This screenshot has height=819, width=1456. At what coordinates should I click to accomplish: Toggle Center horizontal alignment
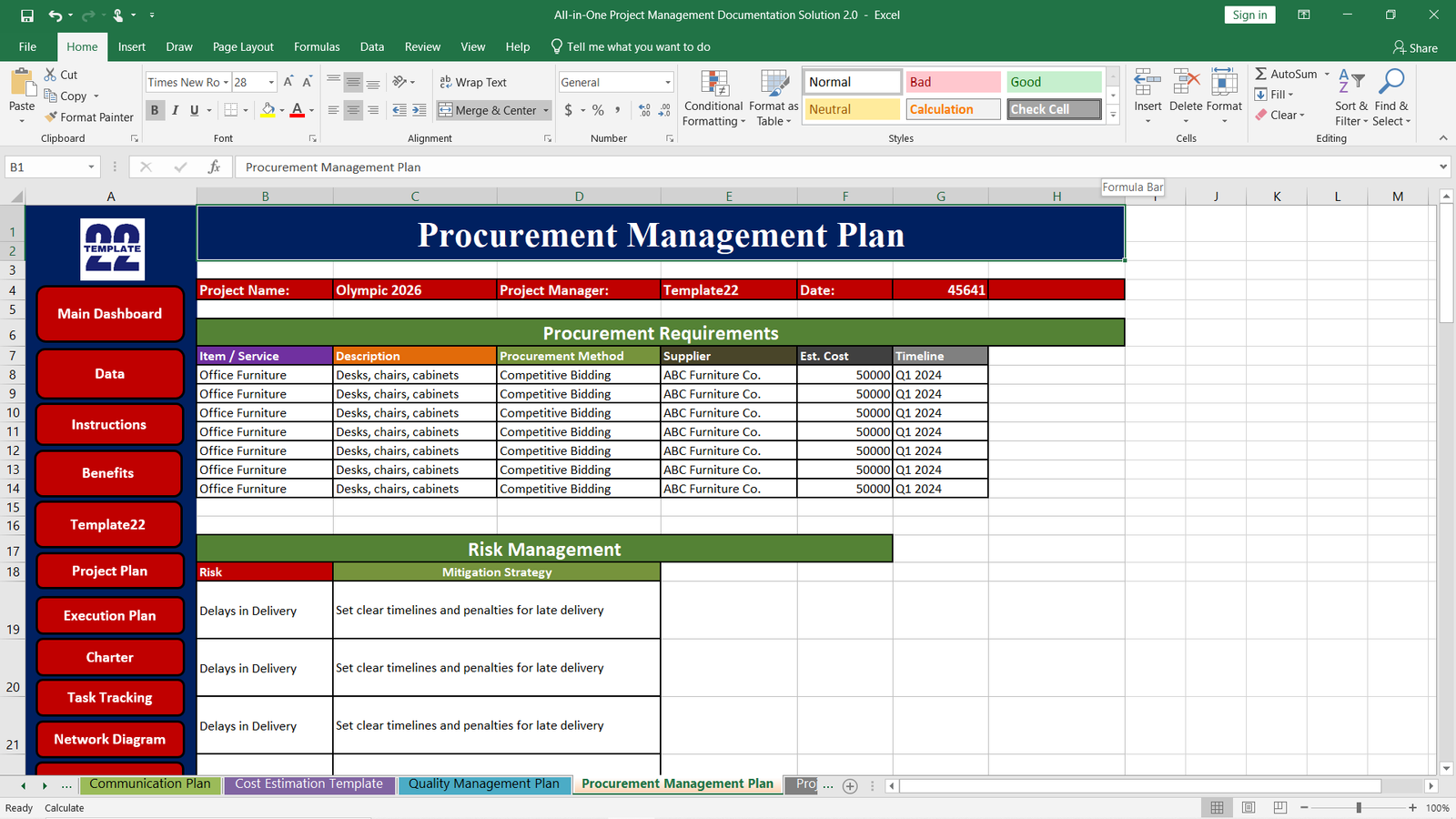(353, 110)
